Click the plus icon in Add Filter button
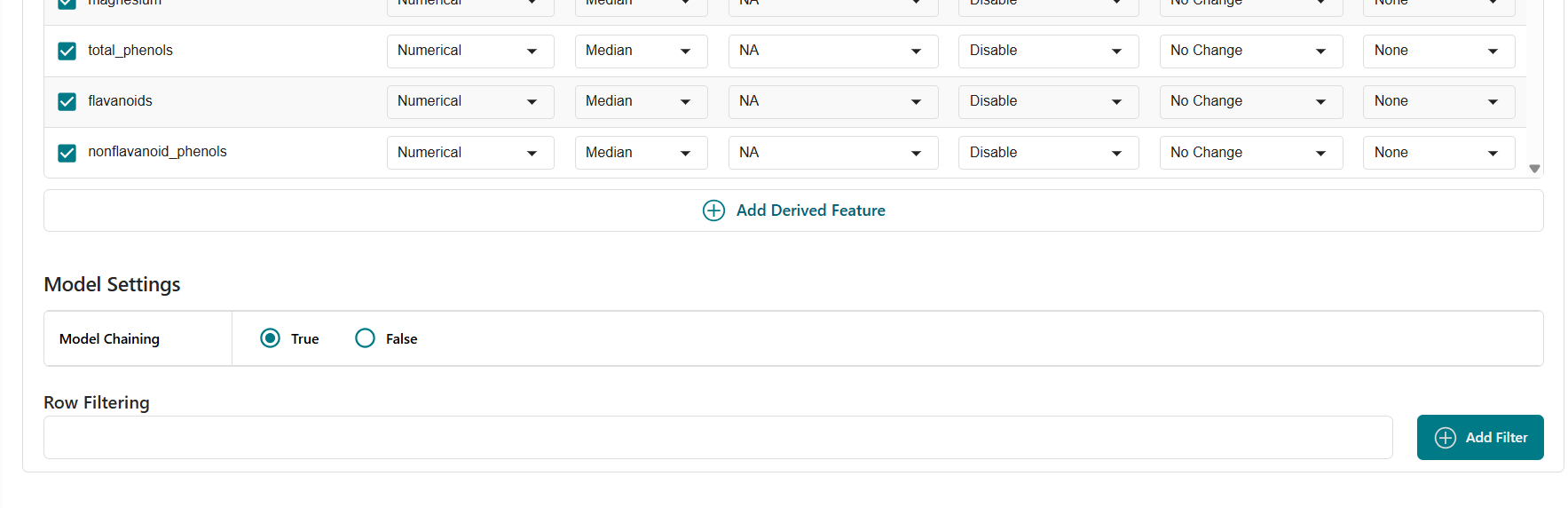 pos(1446,438)
